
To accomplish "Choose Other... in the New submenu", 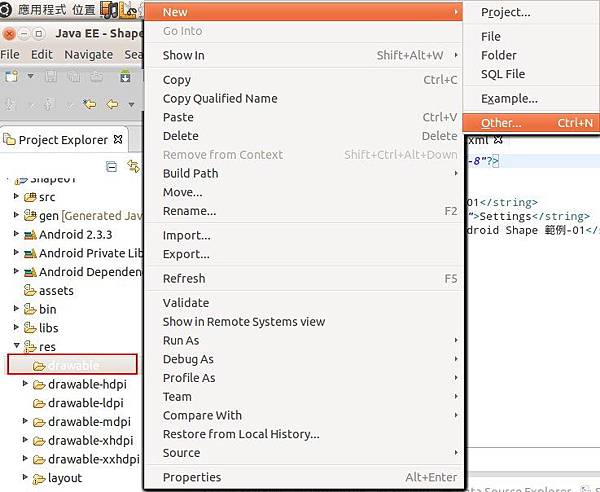I will pyautogui.click(x=531, y=123).
